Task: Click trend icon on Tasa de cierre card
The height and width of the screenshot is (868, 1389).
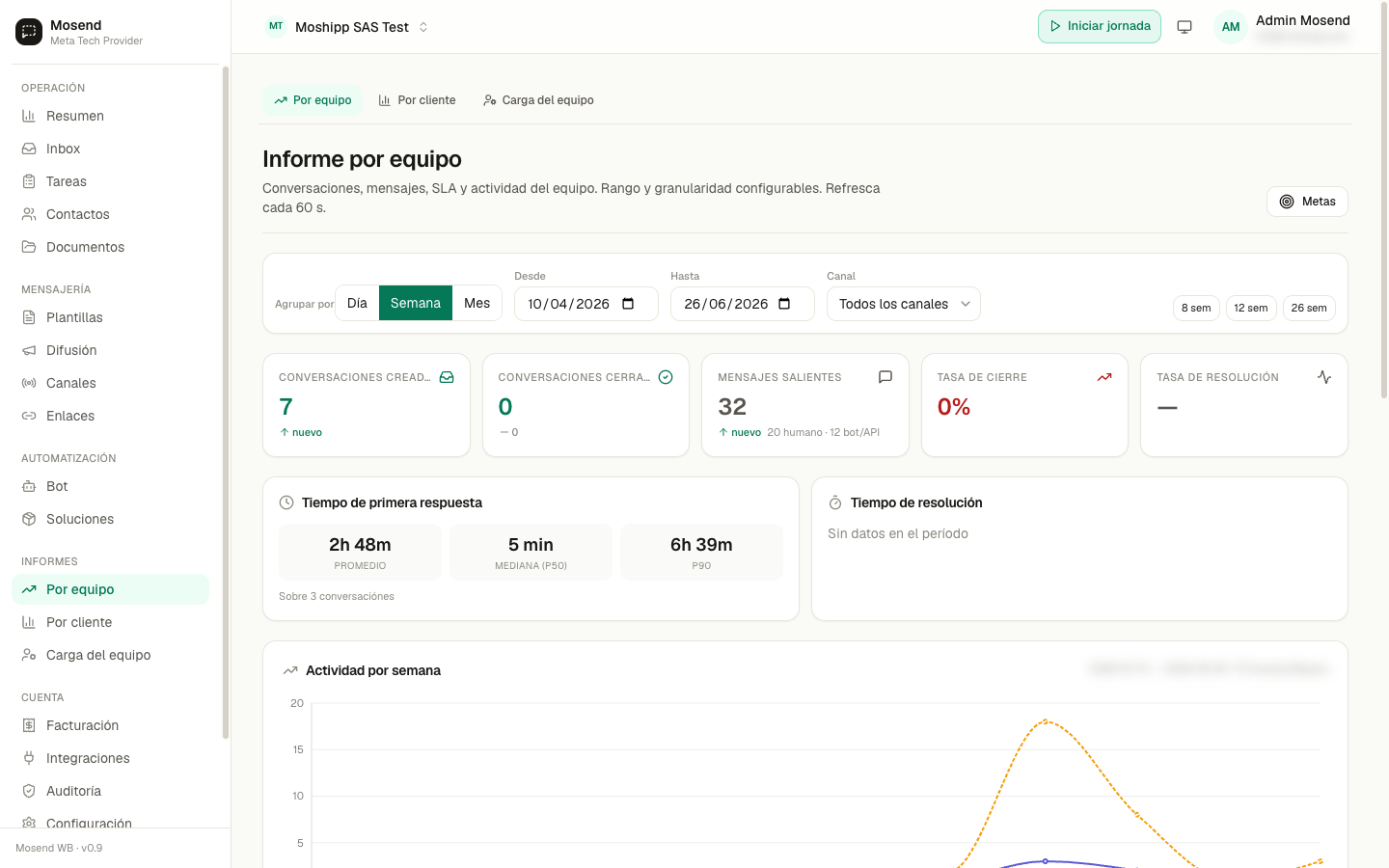Action: 1104,377
